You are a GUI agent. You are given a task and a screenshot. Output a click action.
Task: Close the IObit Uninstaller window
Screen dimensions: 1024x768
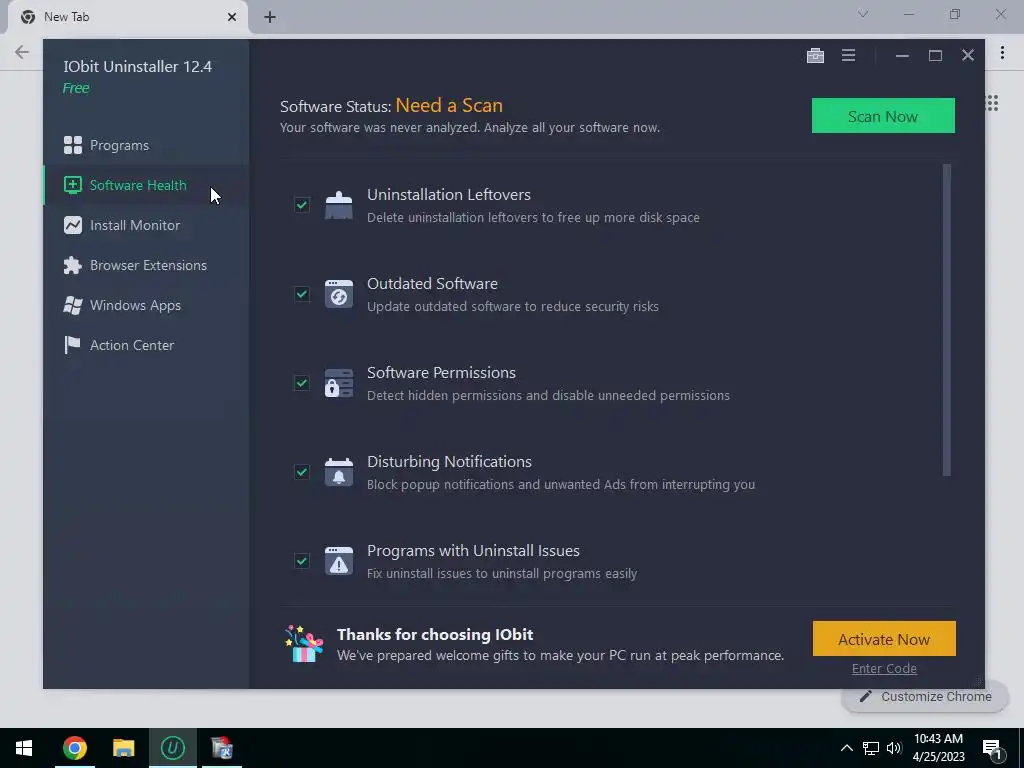pos(968,56)
